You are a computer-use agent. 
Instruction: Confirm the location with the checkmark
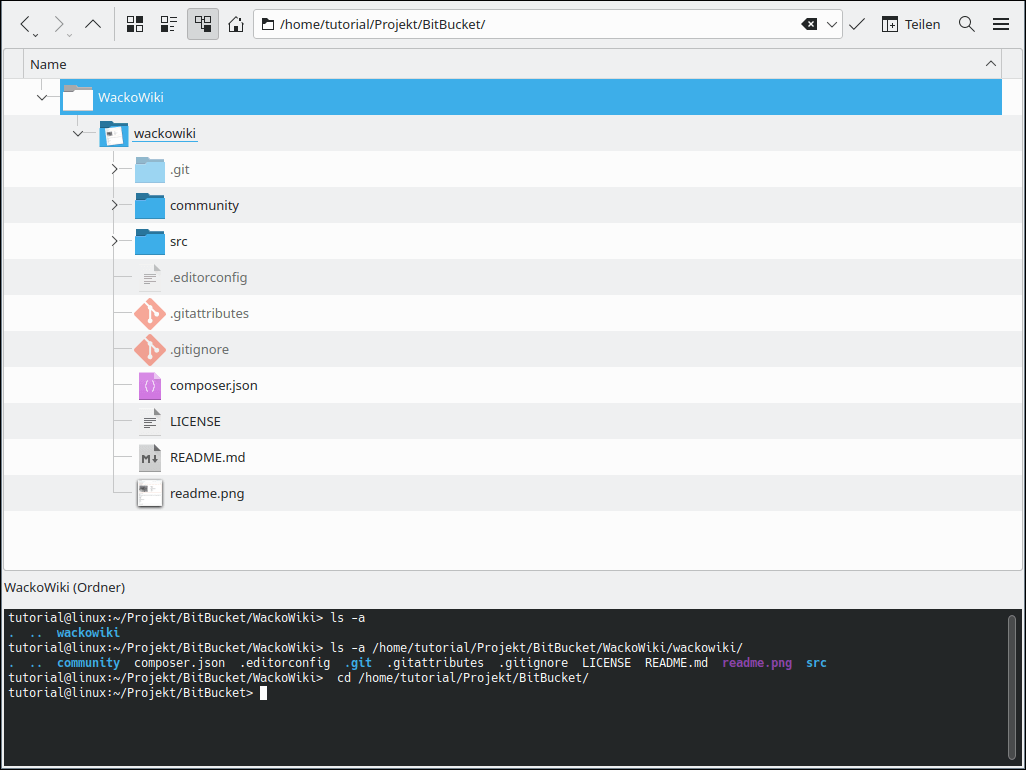pyautogui.click(x=857, y=24)
